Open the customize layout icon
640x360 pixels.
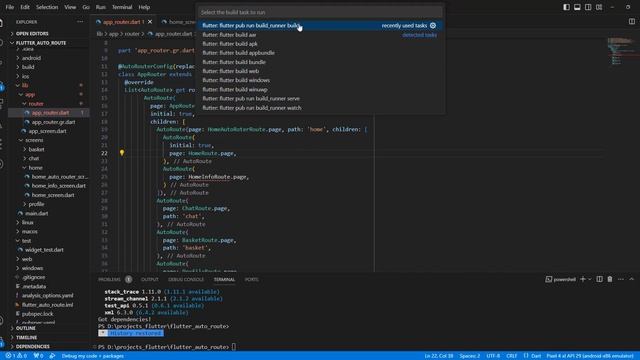(x=599, y=7)
